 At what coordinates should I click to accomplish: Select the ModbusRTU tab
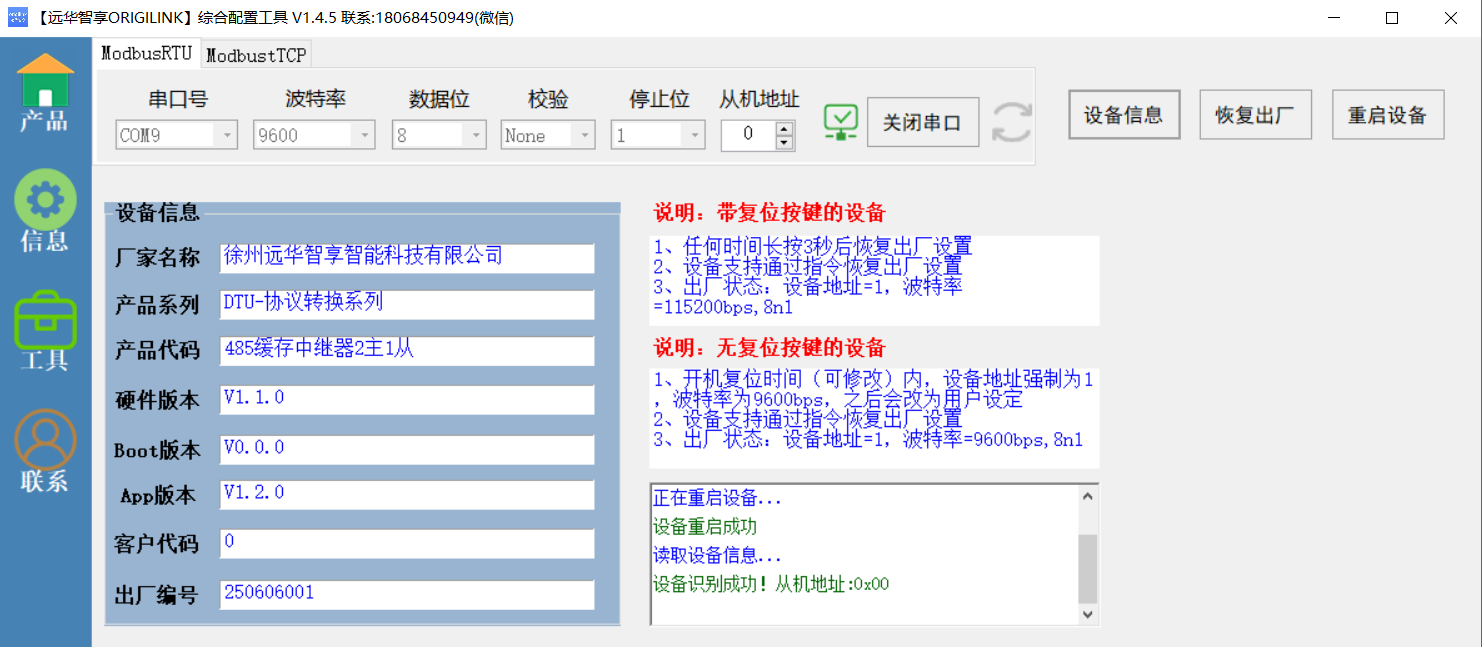[146, 53]
